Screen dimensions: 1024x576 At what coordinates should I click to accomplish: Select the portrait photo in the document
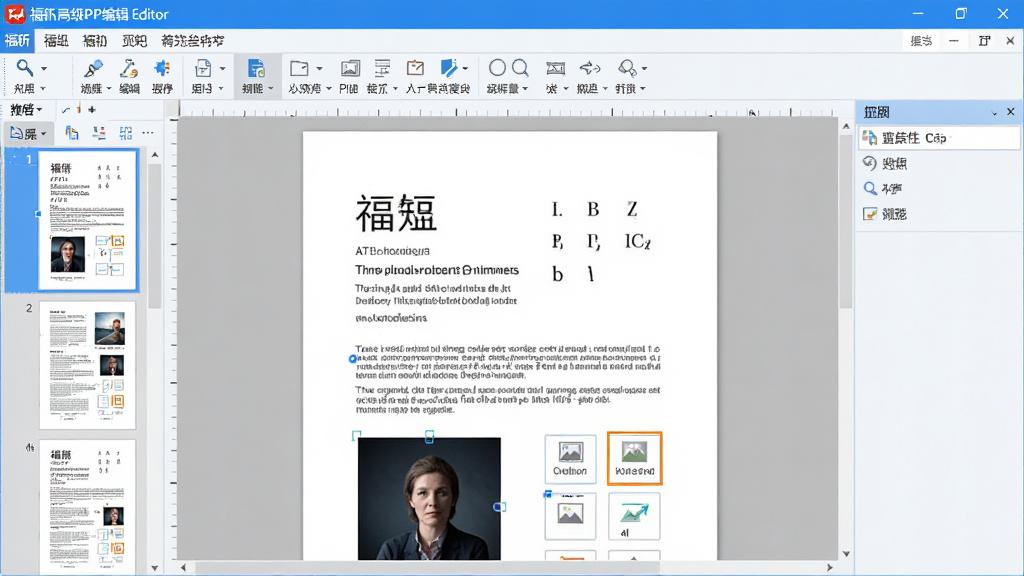[x=429, y=498]
